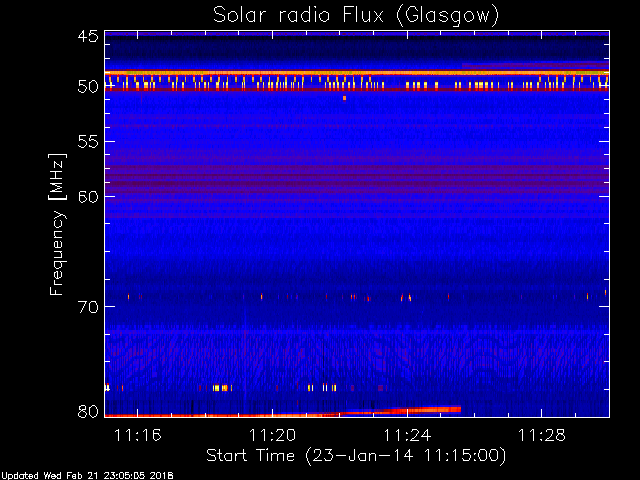Click the 11:16 time tick label
The image size is (640, 480).
pyautogui.click(x=138, y=435)
